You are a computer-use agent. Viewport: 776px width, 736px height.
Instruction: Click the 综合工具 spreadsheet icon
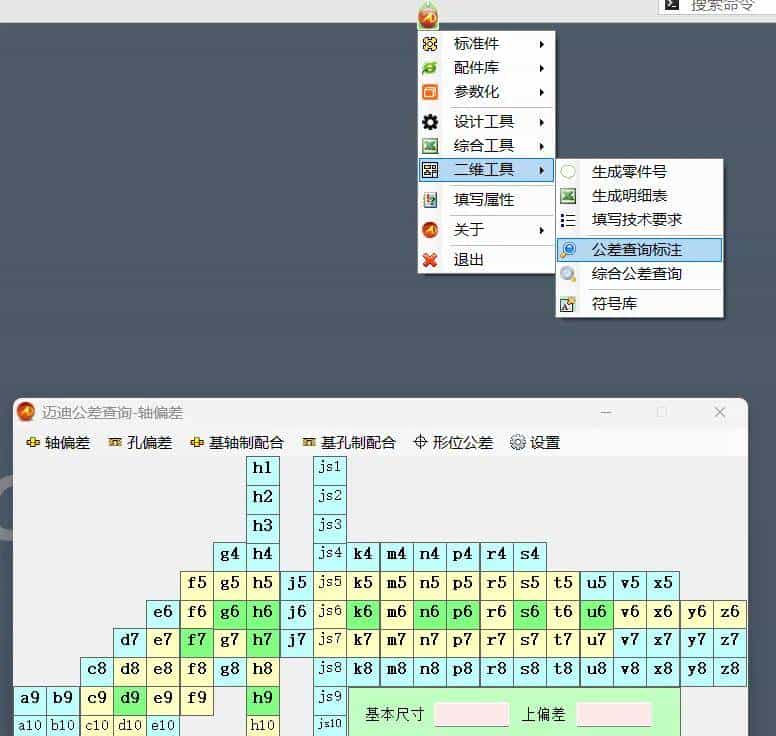[430, 146]
